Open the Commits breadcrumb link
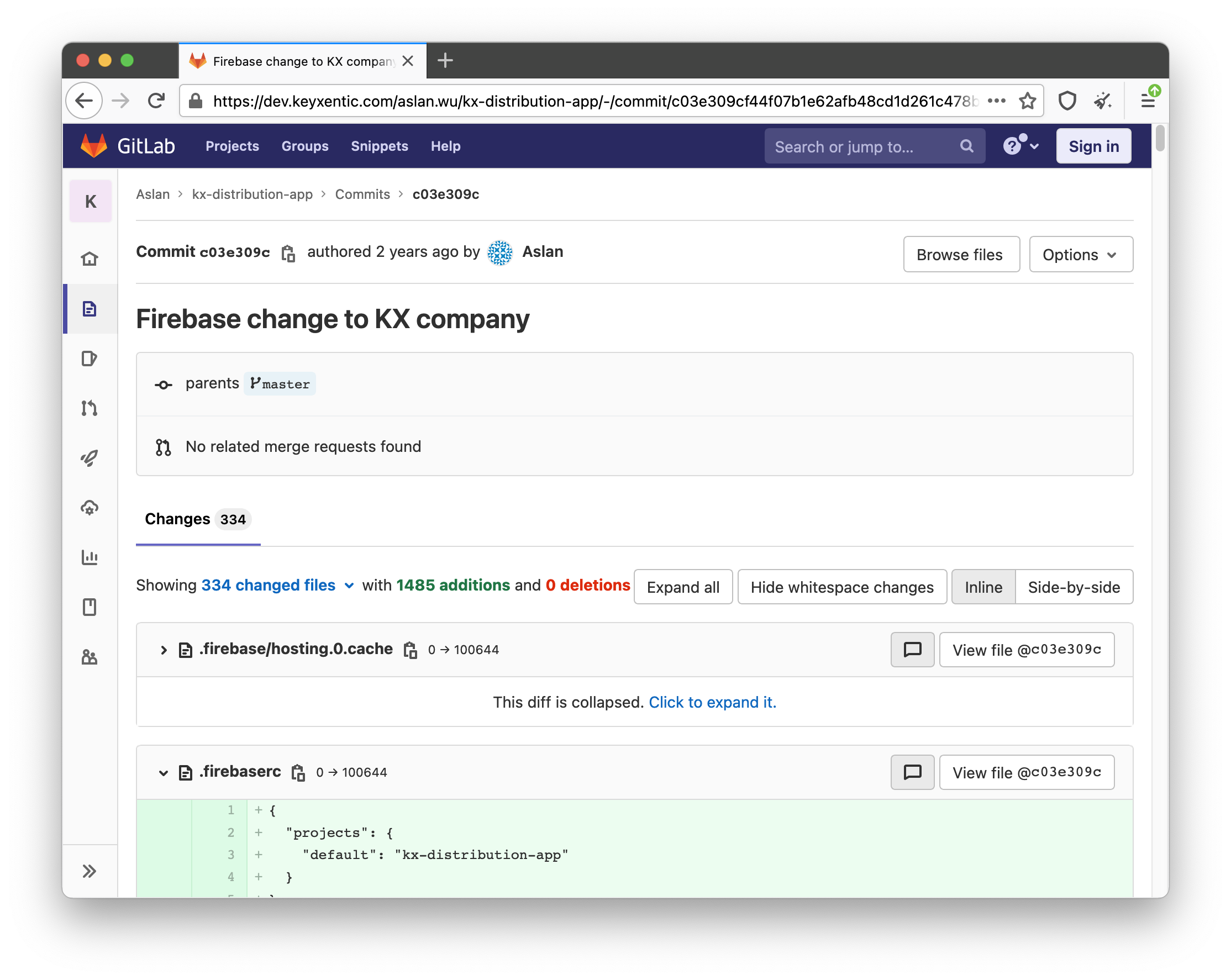 (362, 194)
